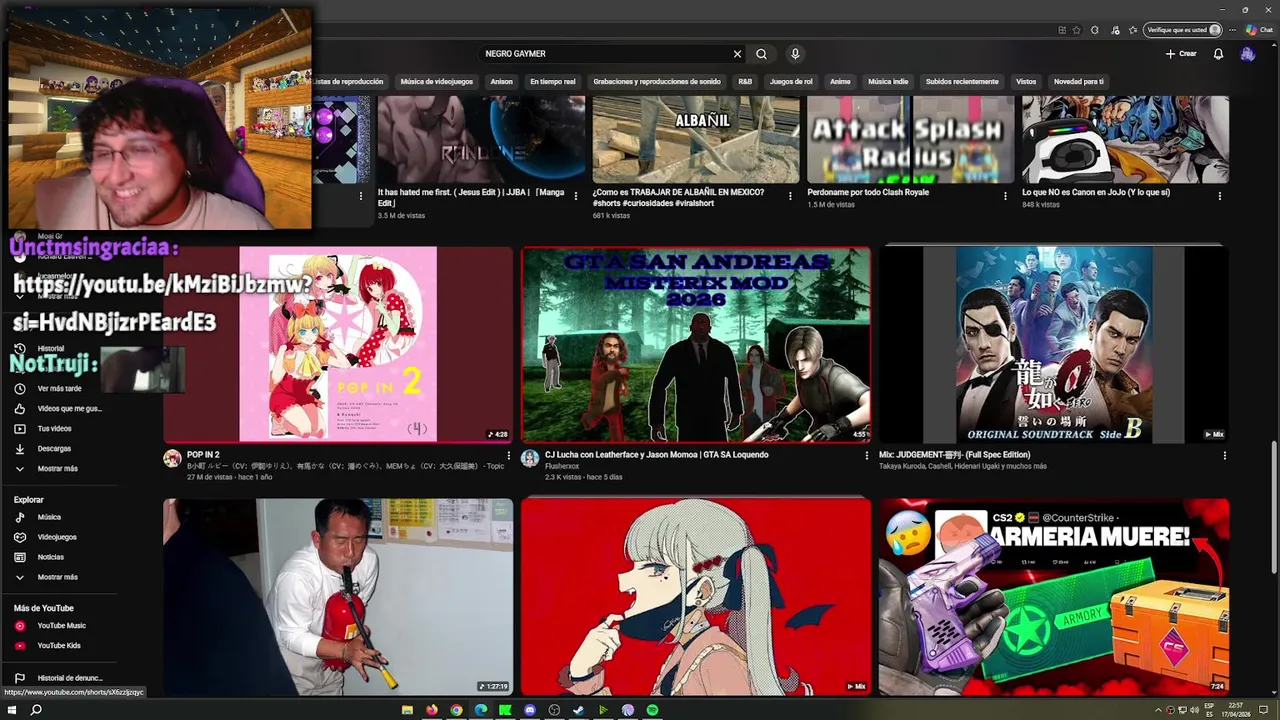The image size is (1280, 720).
Task: Open options menu for Mix JUDGEMENT video
Action: [x=1224, y=456]
